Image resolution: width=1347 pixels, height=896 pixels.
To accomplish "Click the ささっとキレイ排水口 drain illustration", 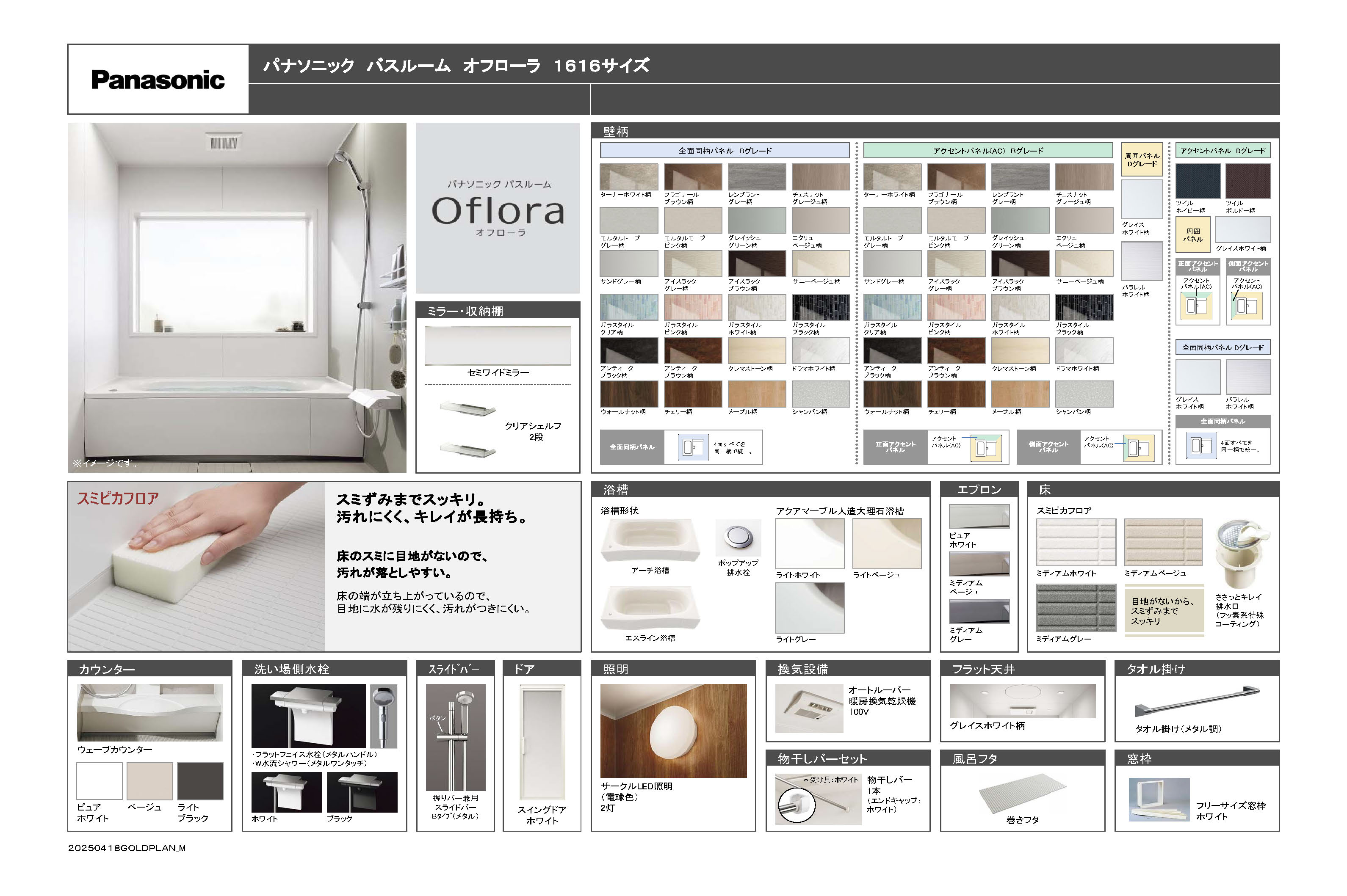I will click(x=1242, y=553).
